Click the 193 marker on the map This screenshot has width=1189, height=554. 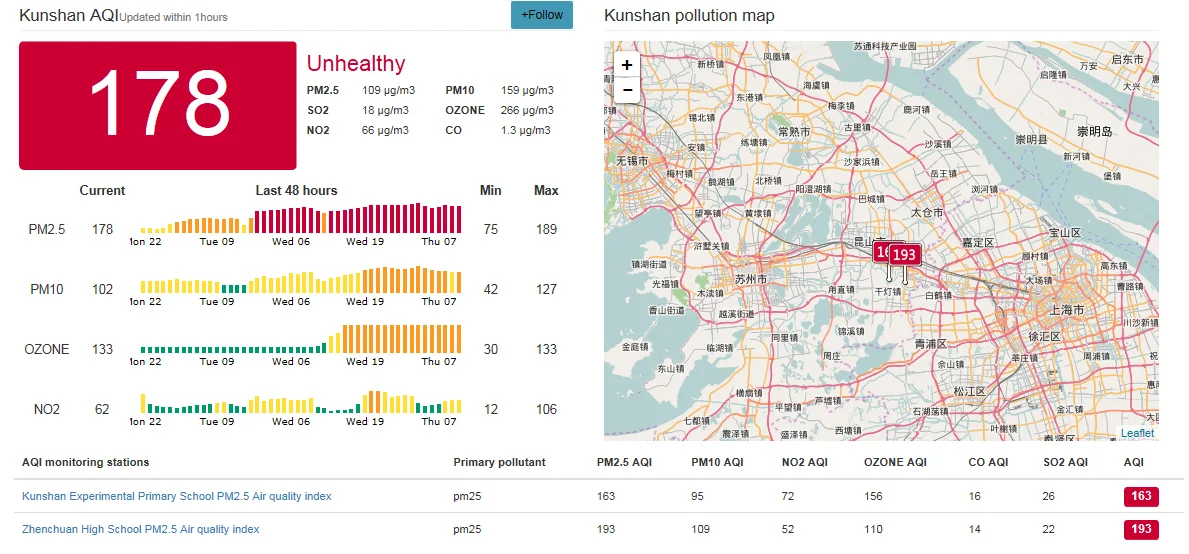coord(905,254)
